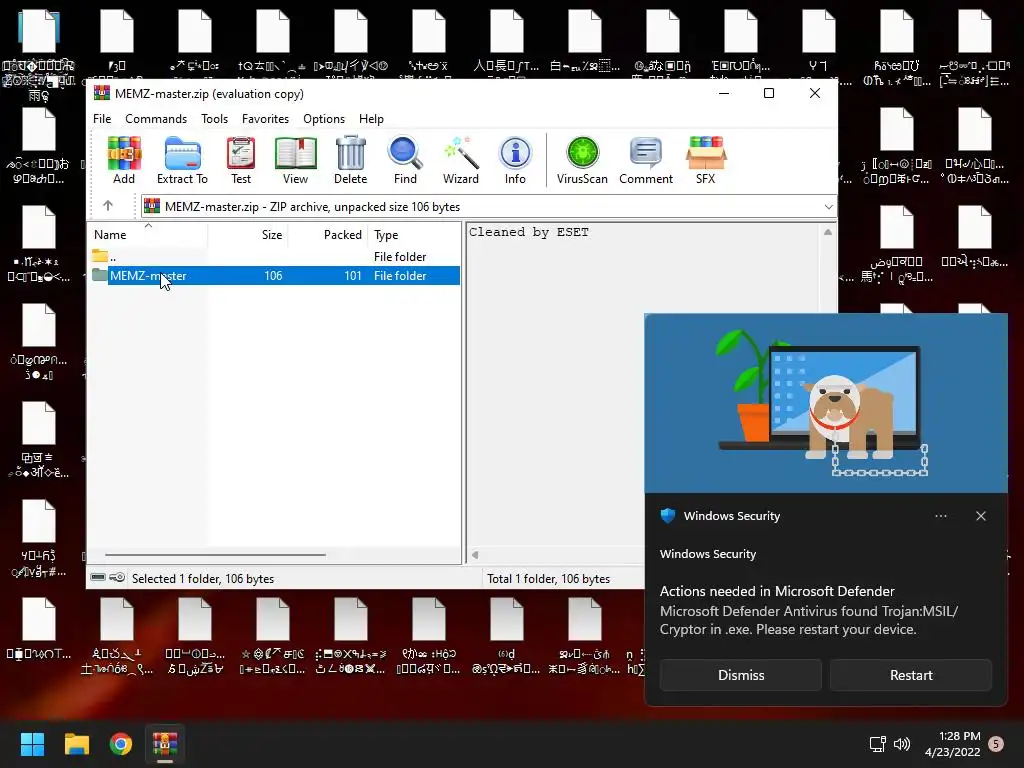Open File Explorer from the taskbar
The height and width of the screenshot is (768, 1024).
click(x=76, y=744)
